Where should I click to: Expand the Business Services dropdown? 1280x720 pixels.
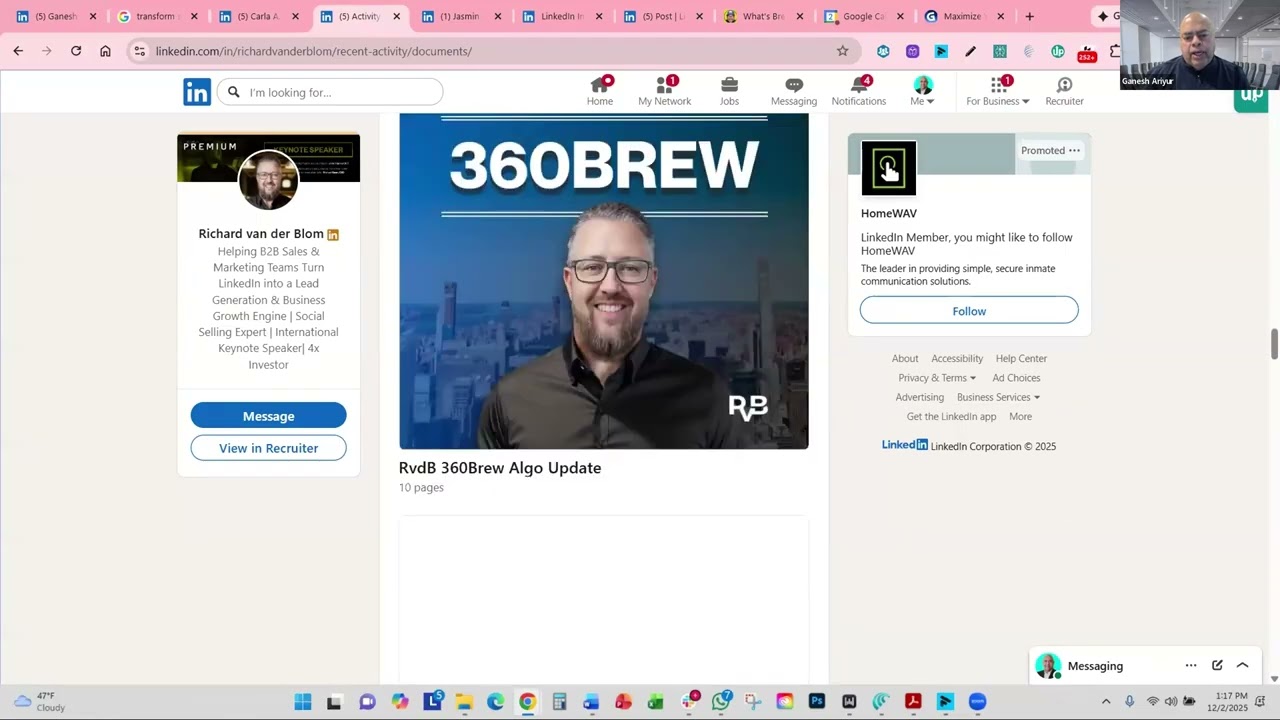998,397
